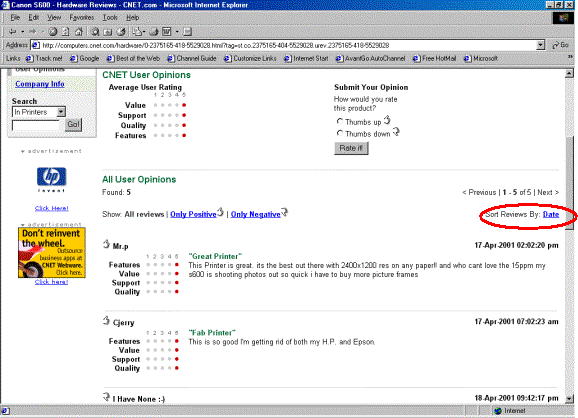Click the Rate it! button
The image size is (578, 418).
pyautogui.click(x=351, y=148)
